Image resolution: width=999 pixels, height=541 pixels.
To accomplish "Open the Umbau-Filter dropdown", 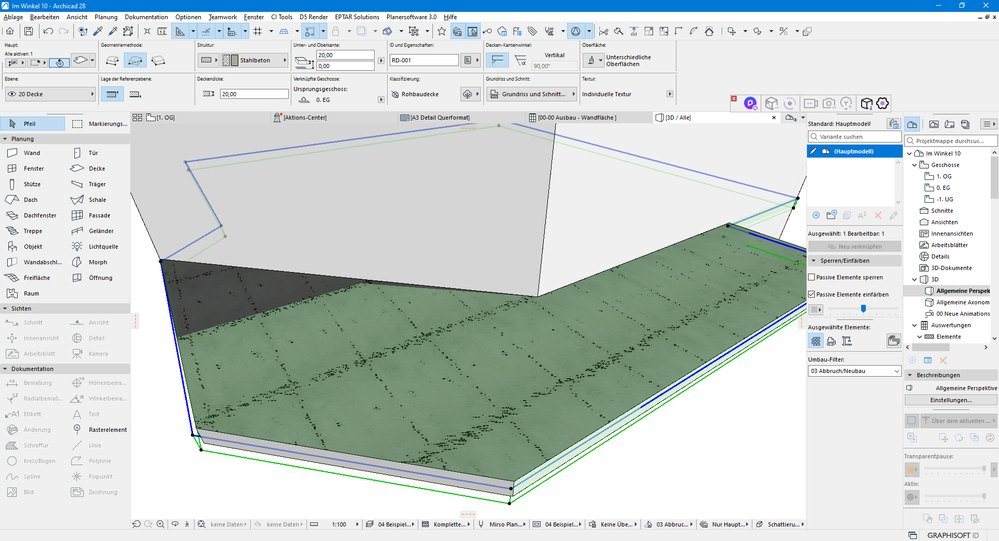I will coord(854,371).
